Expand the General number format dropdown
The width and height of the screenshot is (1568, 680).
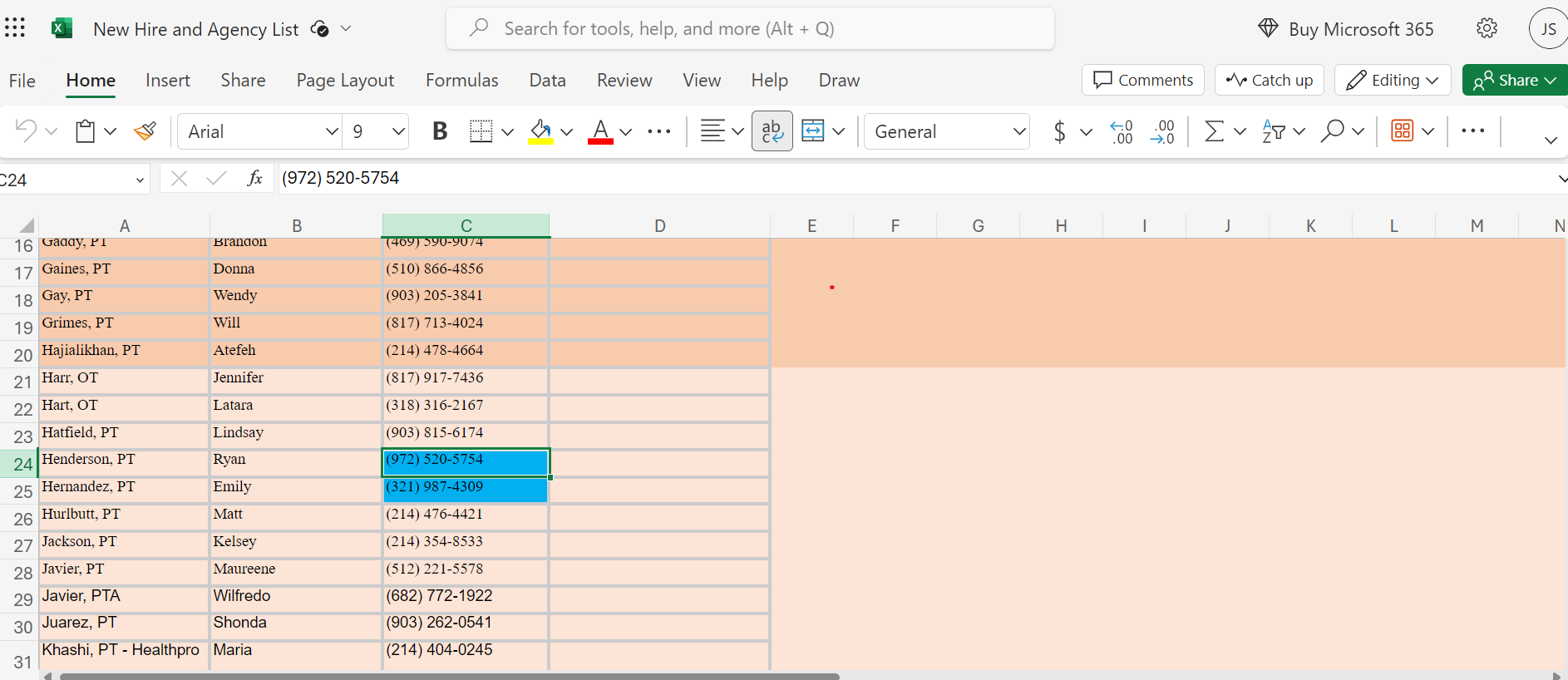(1018, 131)
